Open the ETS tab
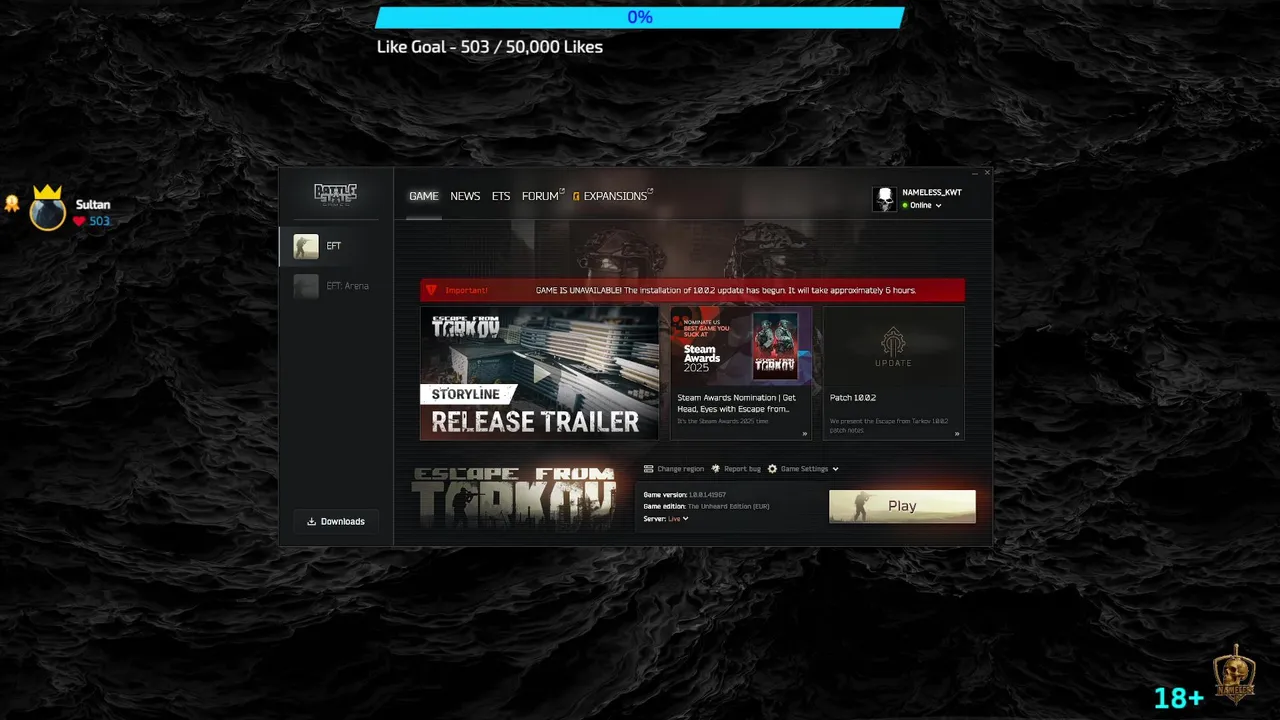The height and width of the screenshot is (720, 1280). 501,196
